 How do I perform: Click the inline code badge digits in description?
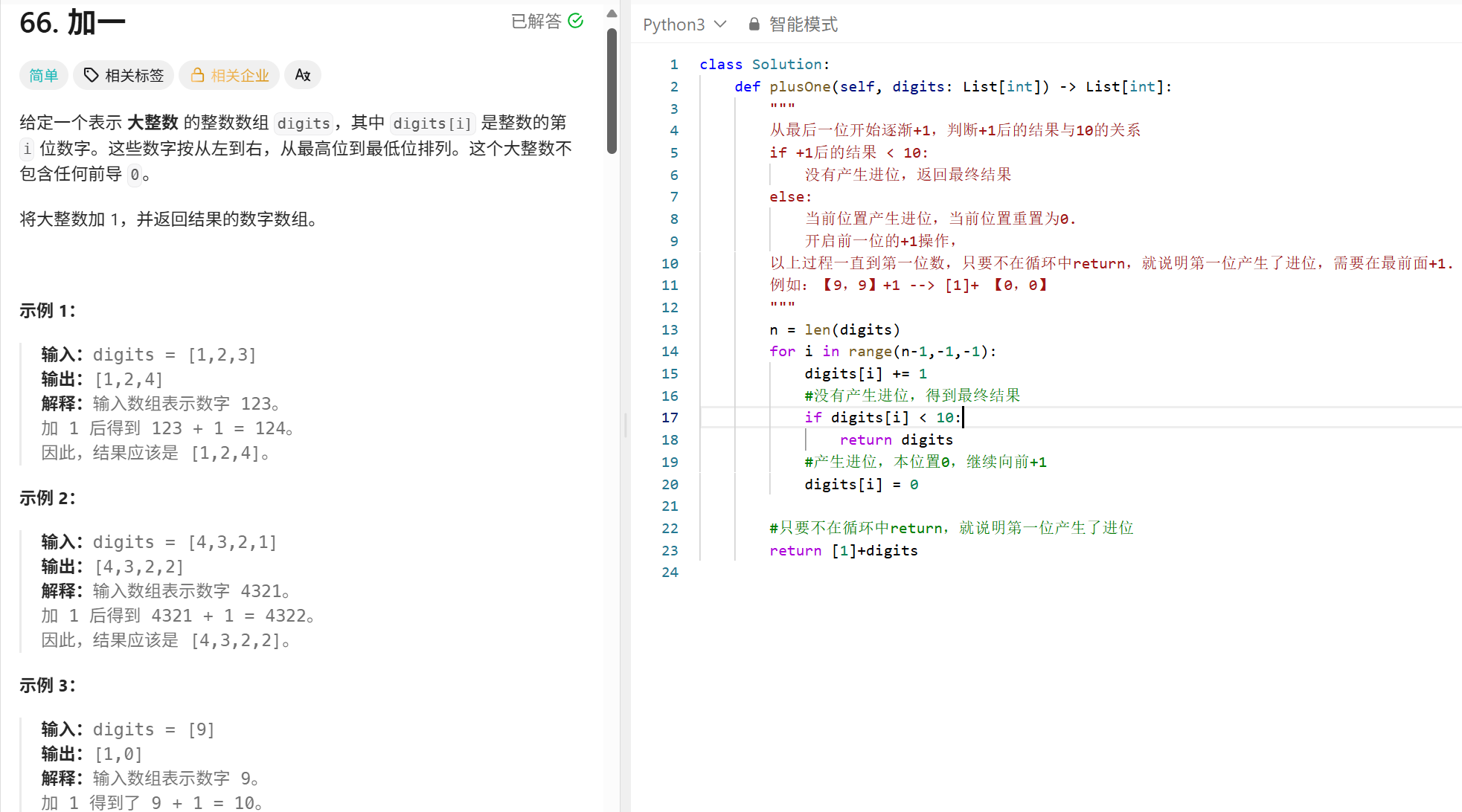tap(303, 123)
